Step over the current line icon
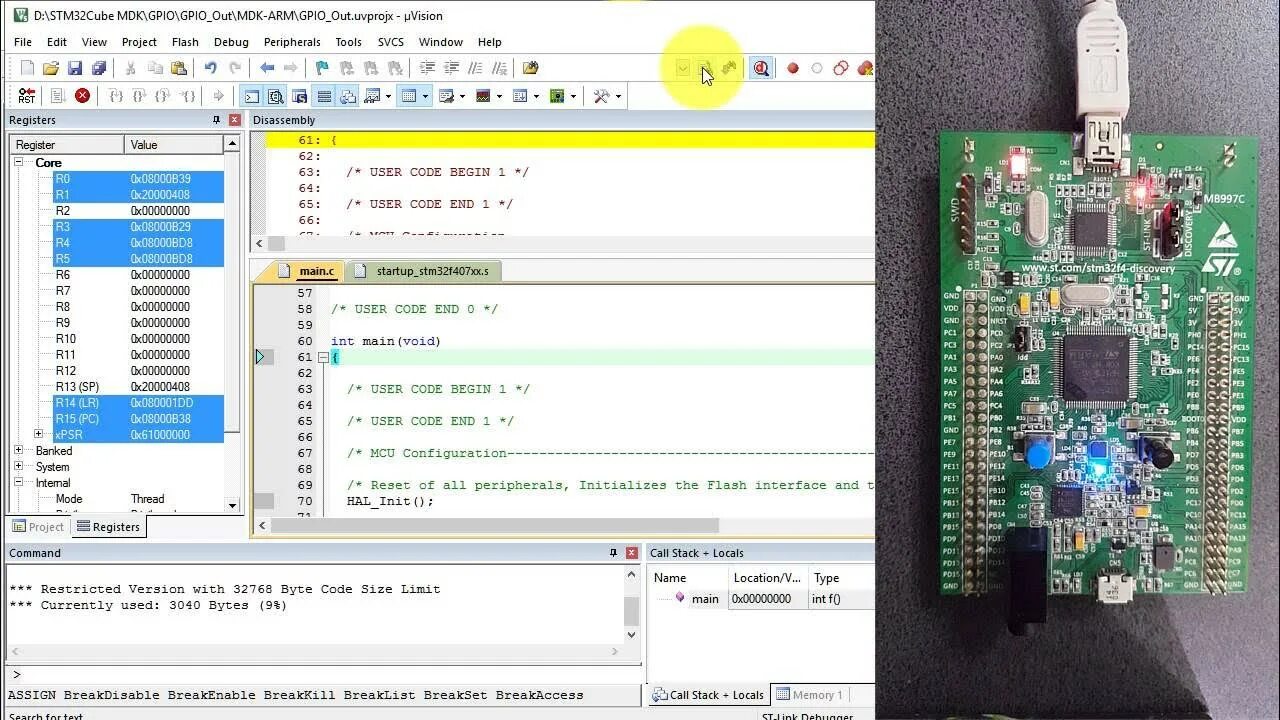1280x720 pixels. point(139,96)
